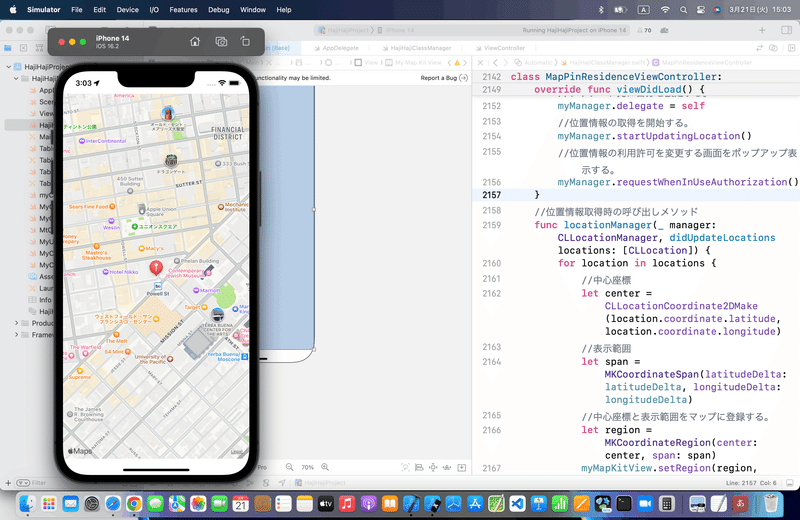800x520 pixels.
Task: Open the Align constraints button
Action: [x=419, y=467]
